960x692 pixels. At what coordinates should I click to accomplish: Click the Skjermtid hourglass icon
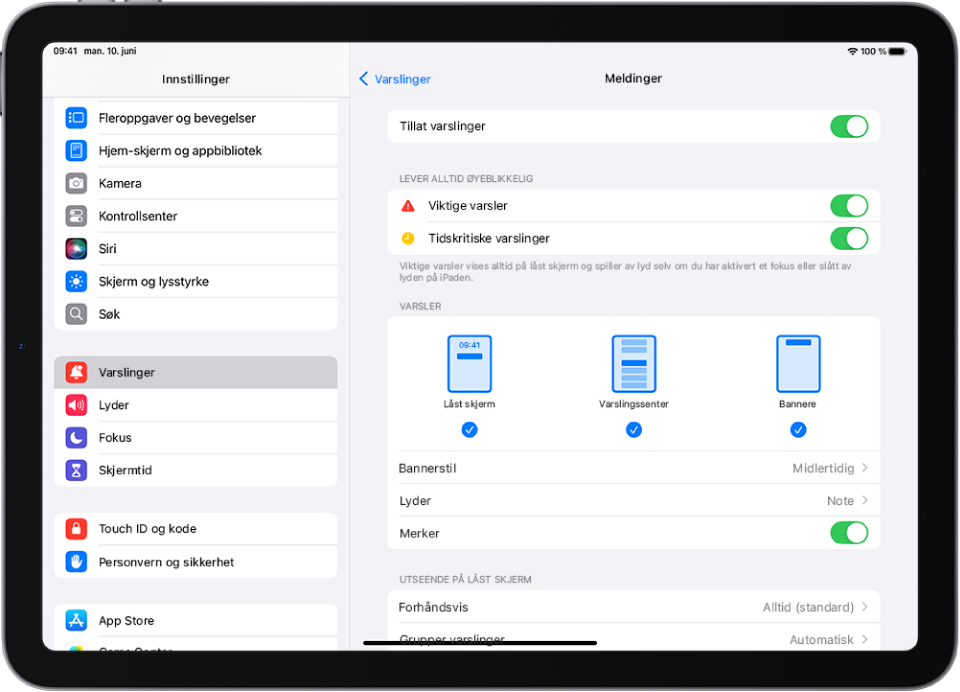pos(76,470)
